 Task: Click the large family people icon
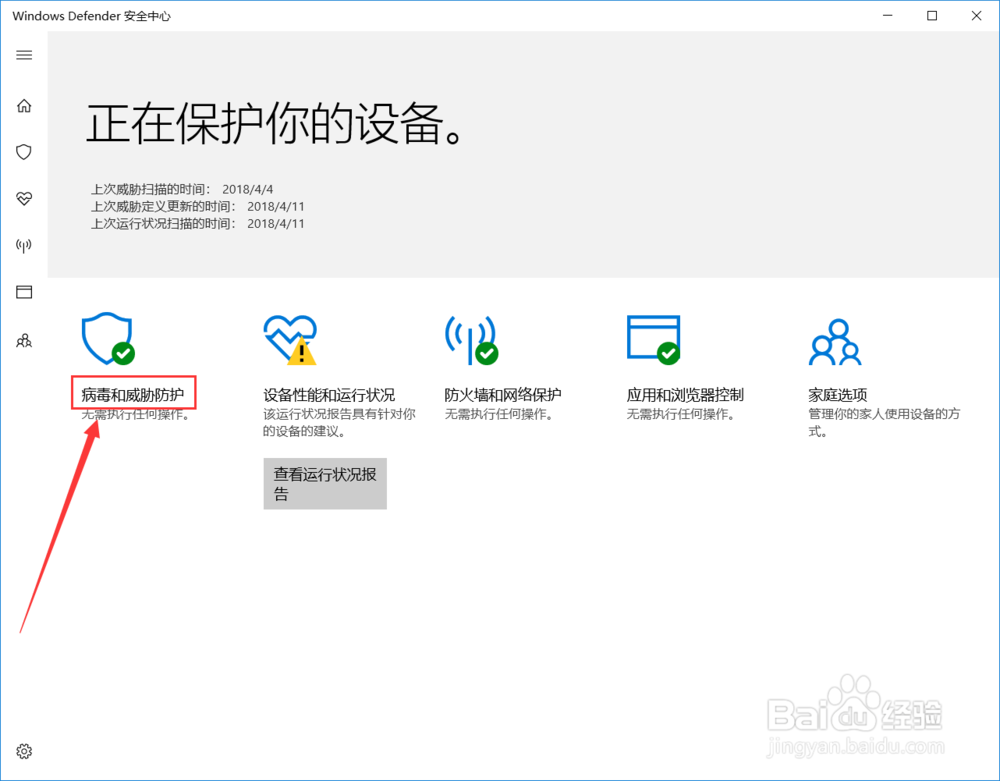pos(835,342)
